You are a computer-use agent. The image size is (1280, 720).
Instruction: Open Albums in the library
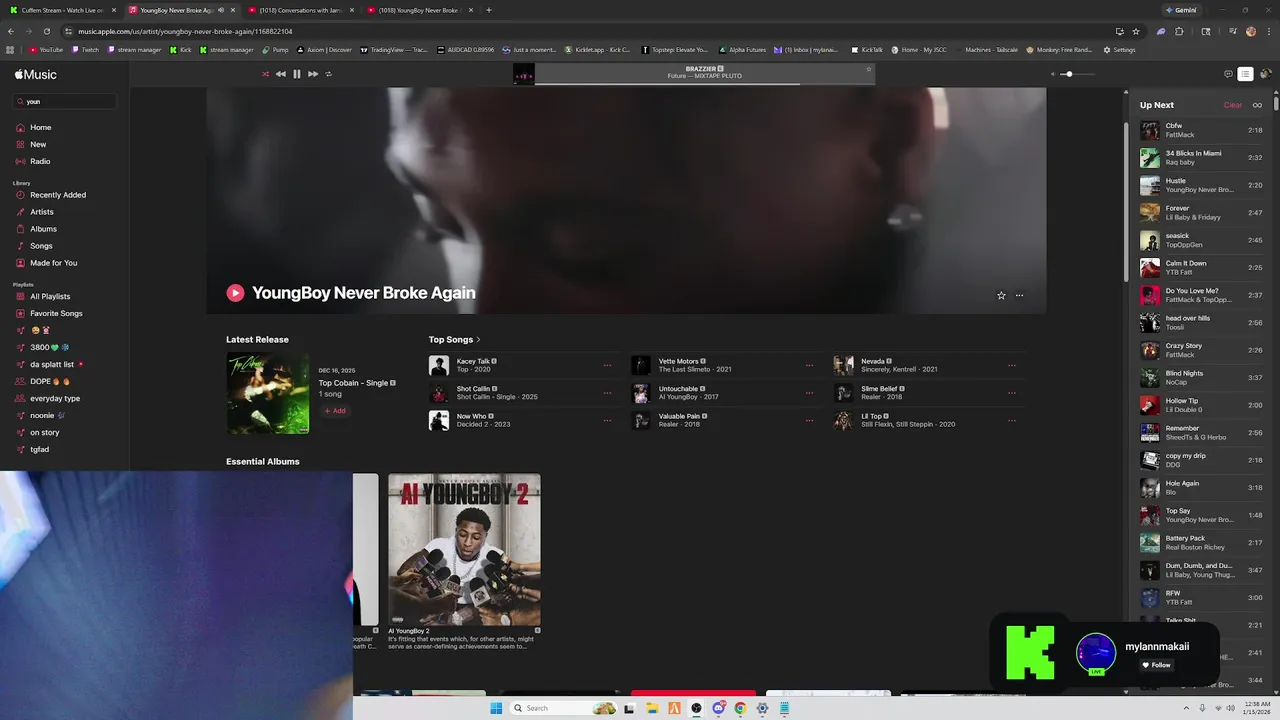[43, 229]
